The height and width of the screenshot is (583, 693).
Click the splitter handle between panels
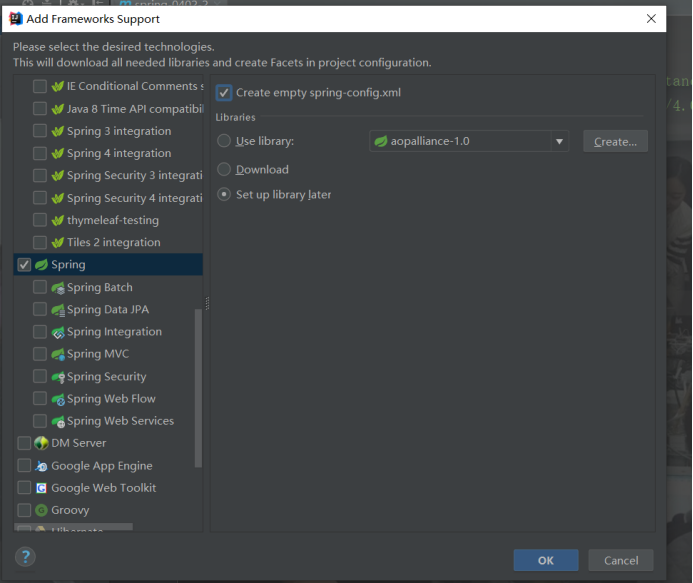tap(207, 303)
